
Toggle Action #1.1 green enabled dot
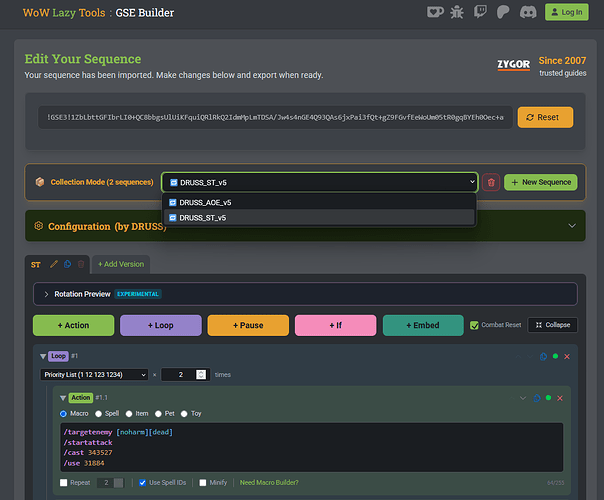coord(548,398)
